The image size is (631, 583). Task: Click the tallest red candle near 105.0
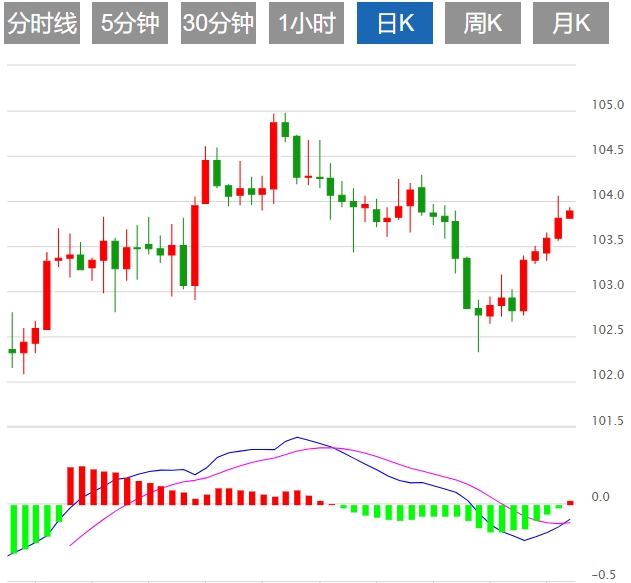(274, 156)
